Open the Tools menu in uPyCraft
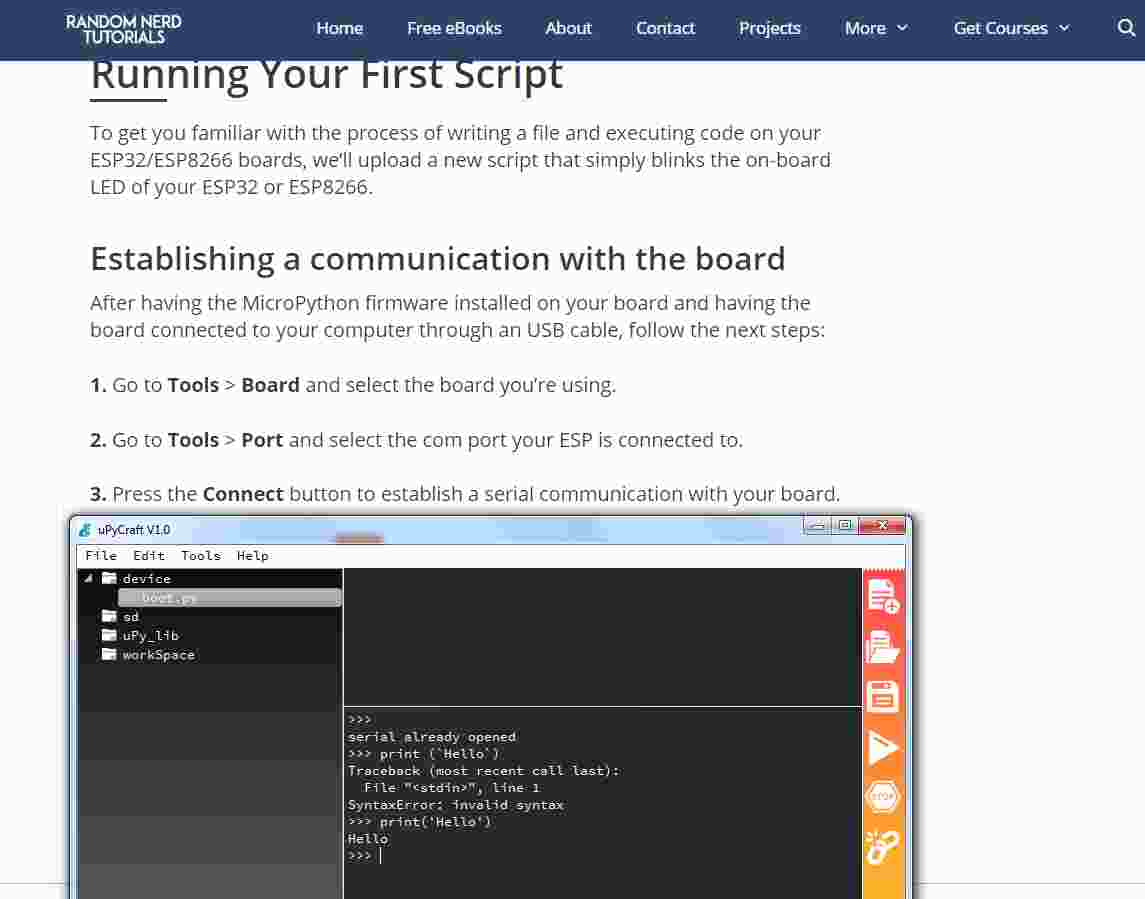The width and height of the screenshot is (1145, 899). pyautogui.click(x=201, y=556)
